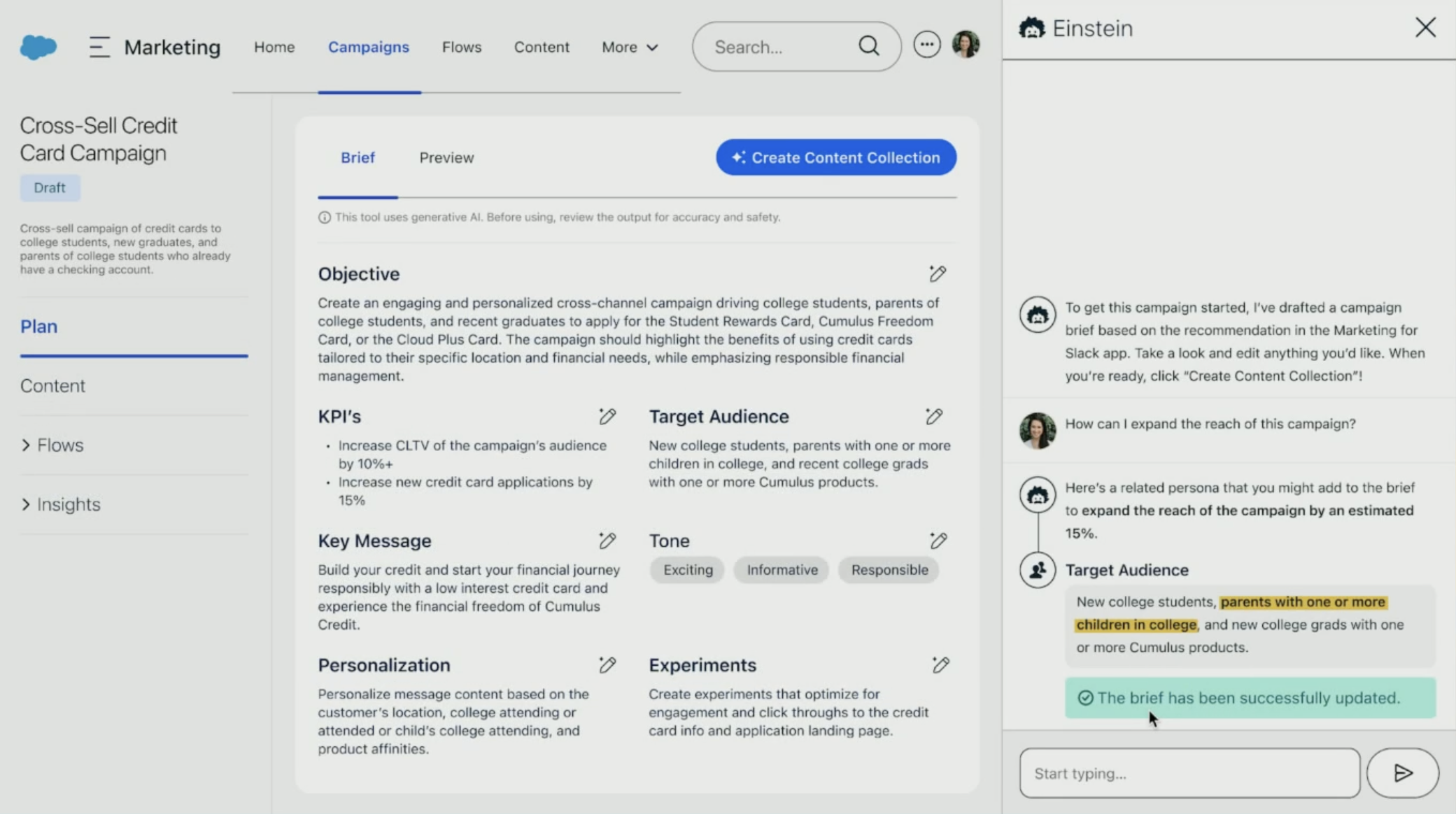
Task: Click Create Content Collection button
Action: click(836, 157)
